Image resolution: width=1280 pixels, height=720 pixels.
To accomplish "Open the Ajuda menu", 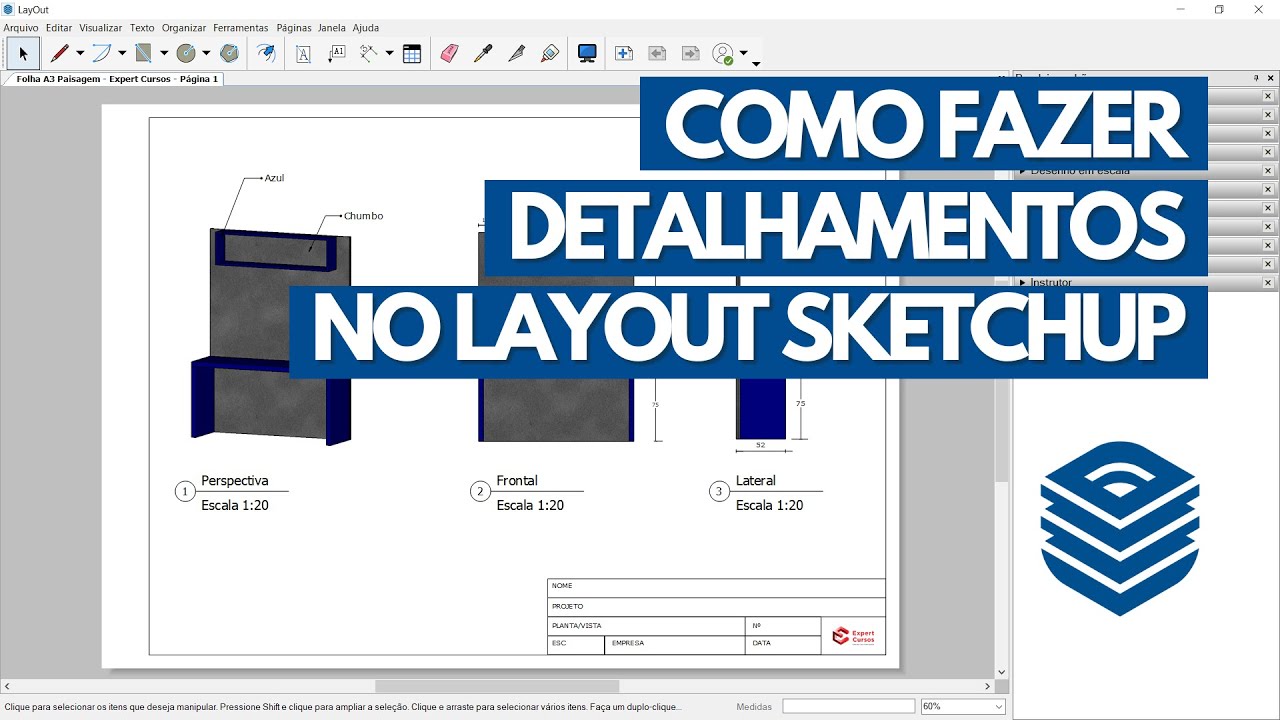I will tap(366, 28).
